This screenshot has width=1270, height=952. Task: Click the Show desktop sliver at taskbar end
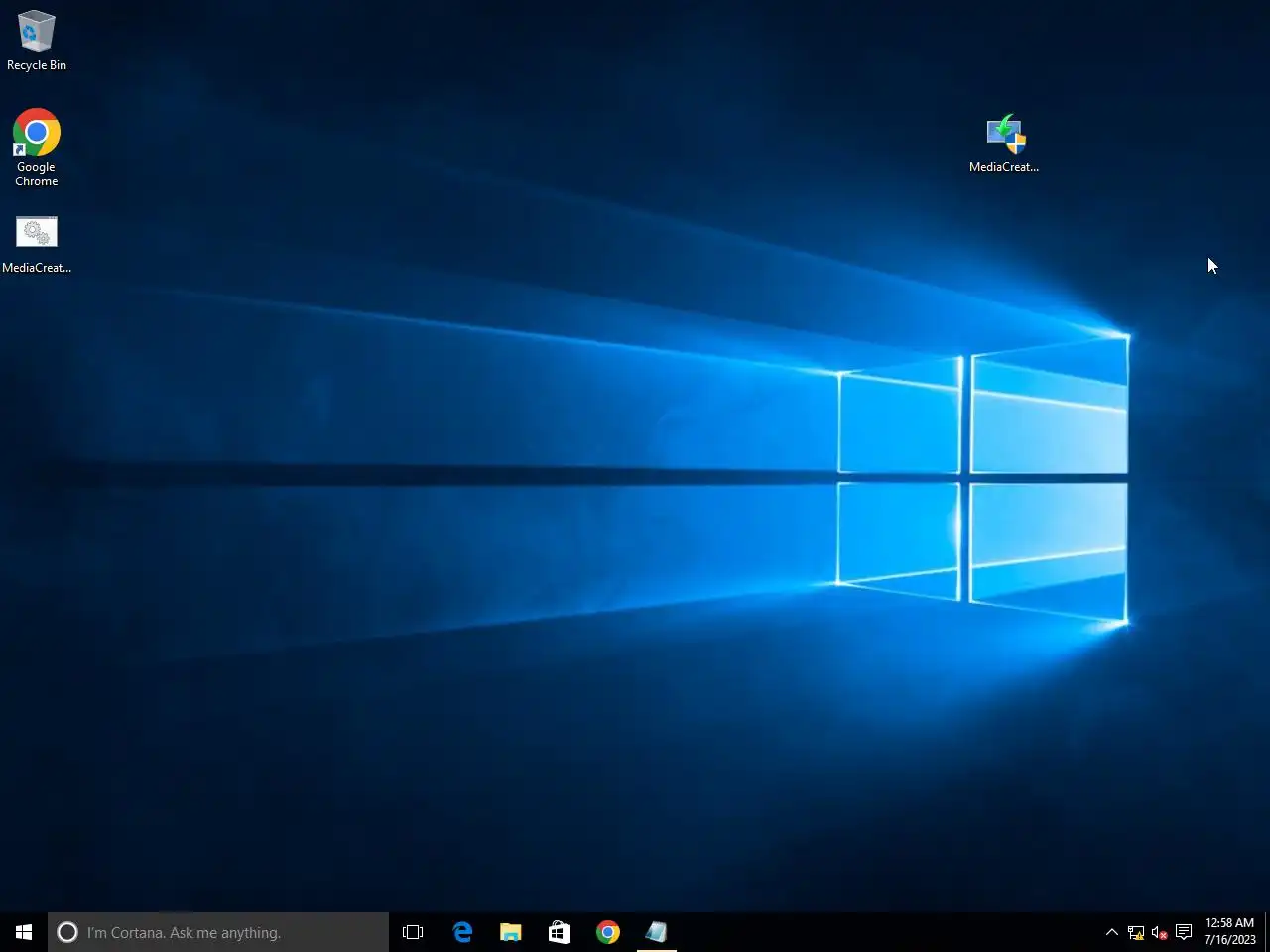tap(1267, 932)
